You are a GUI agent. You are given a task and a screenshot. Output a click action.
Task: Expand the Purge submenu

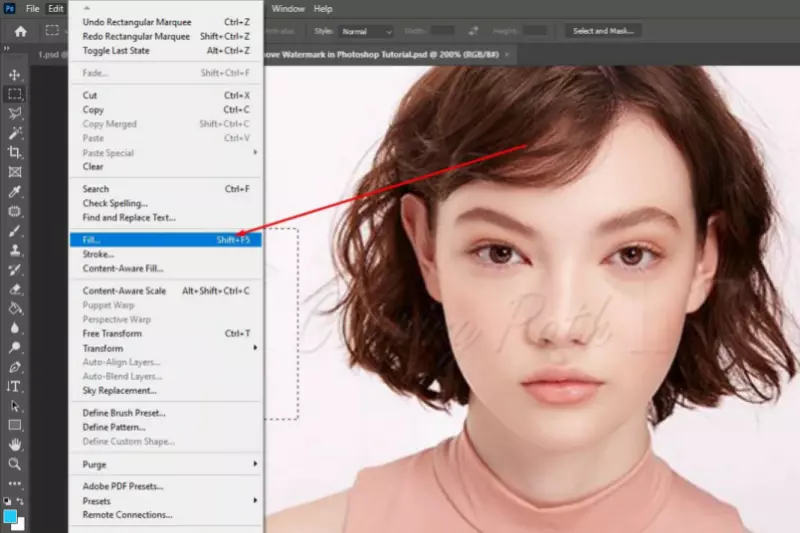165,464
